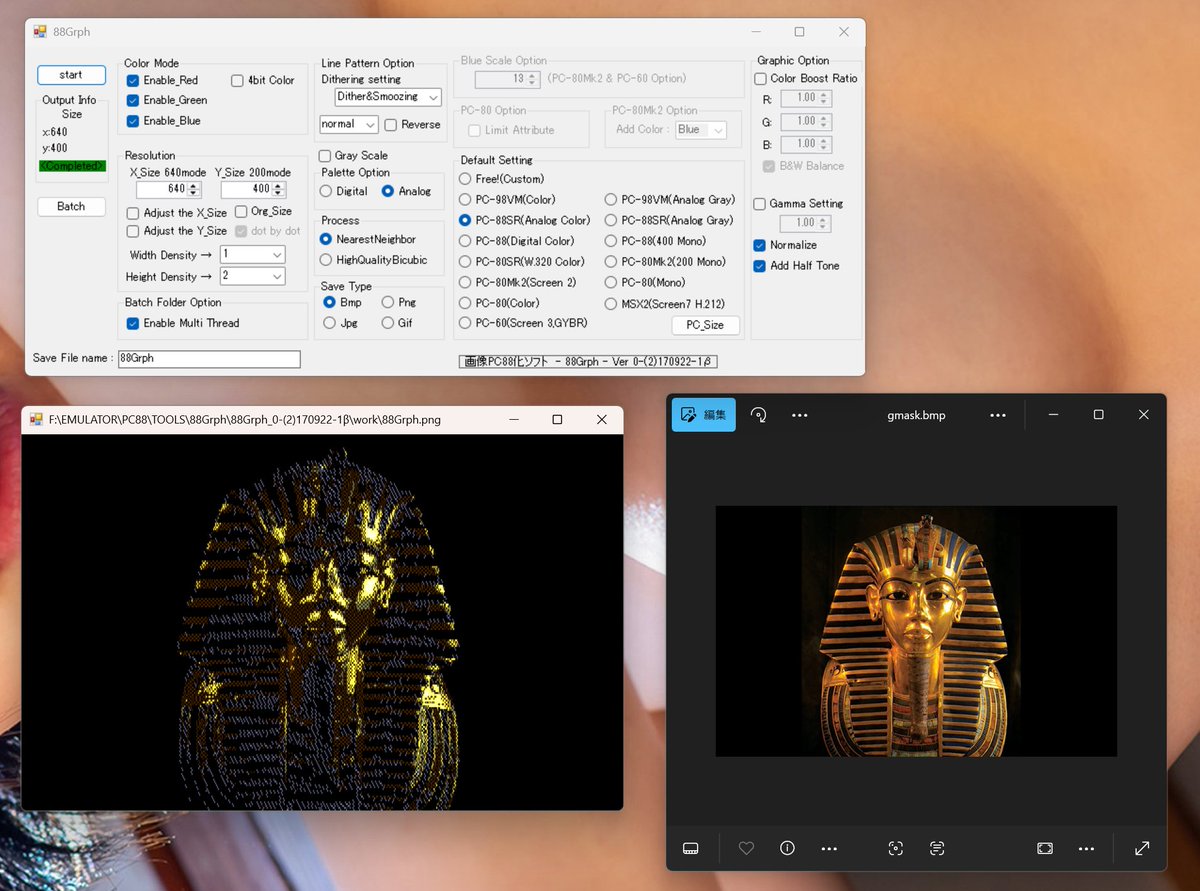The height and width of the screenshot is (891, 1200).
Task: Open the Dither&Smoozing dithering dropdown
Action: (388, 97)
